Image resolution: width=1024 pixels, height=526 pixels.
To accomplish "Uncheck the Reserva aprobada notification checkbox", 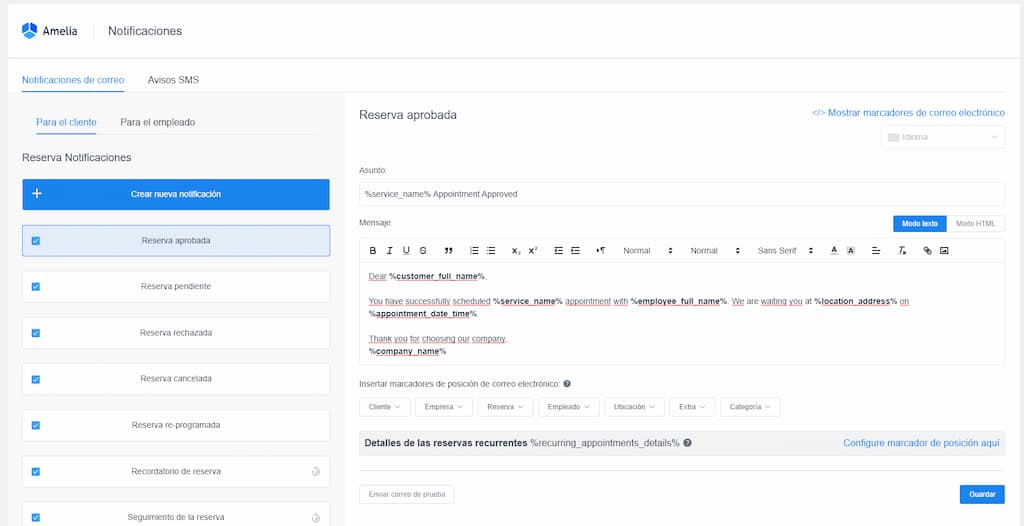I will [x=36, y=240].
